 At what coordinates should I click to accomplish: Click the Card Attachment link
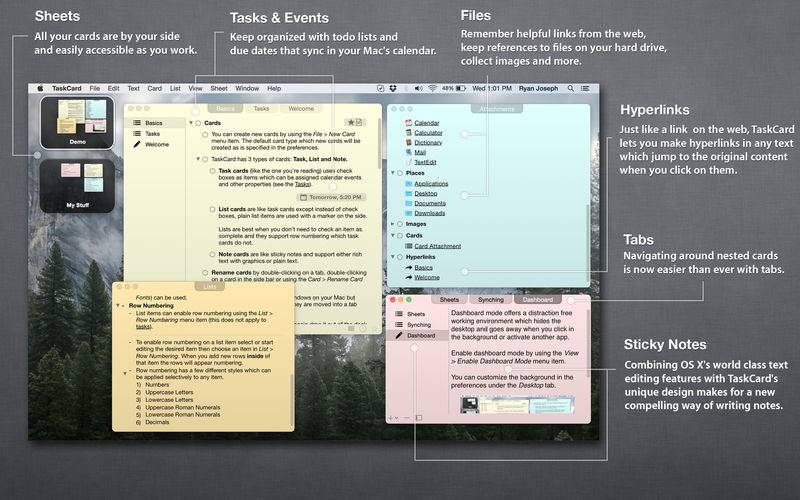[438, 246]
